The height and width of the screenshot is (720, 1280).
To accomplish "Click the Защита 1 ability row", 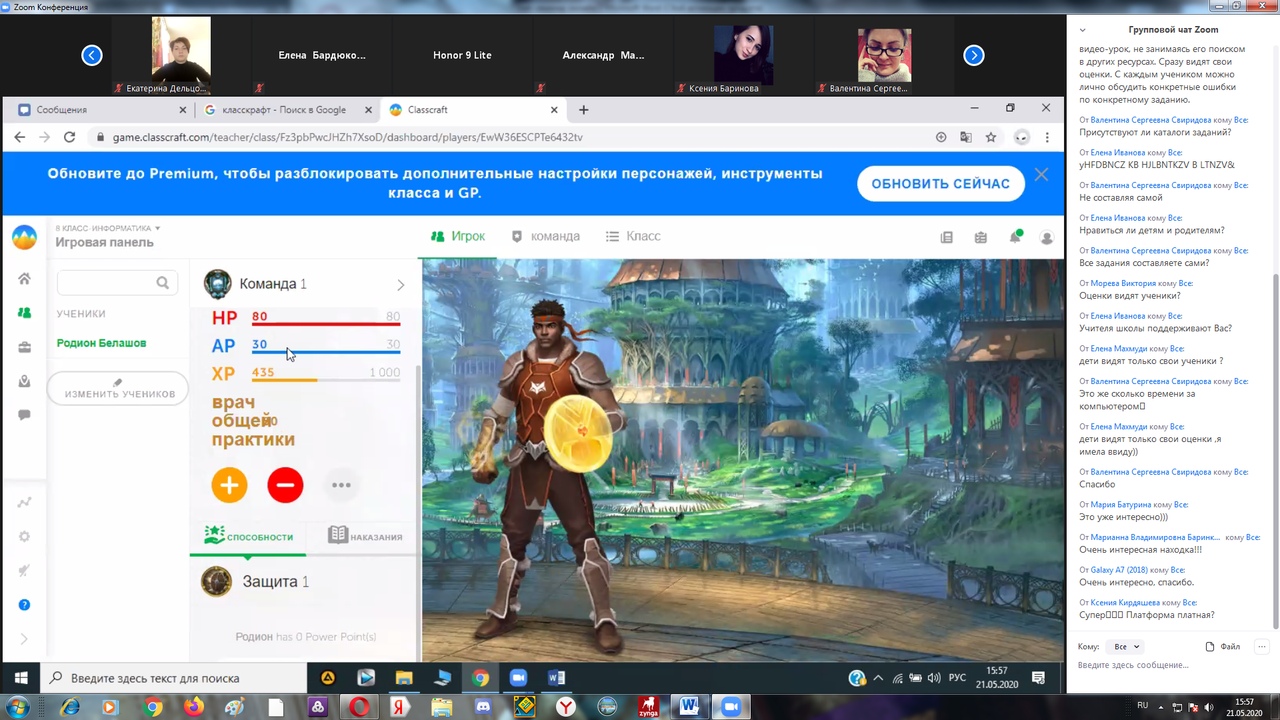I will click(302, 582).
